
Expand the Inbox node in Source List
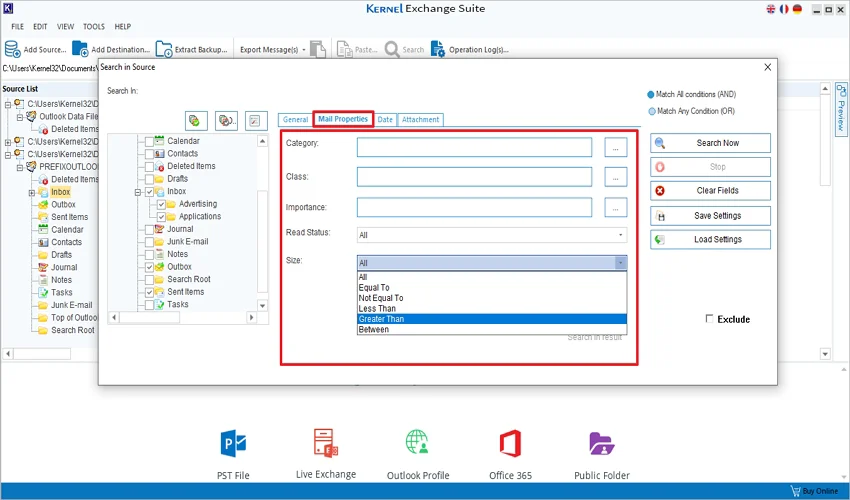click(x=31, y=193)
